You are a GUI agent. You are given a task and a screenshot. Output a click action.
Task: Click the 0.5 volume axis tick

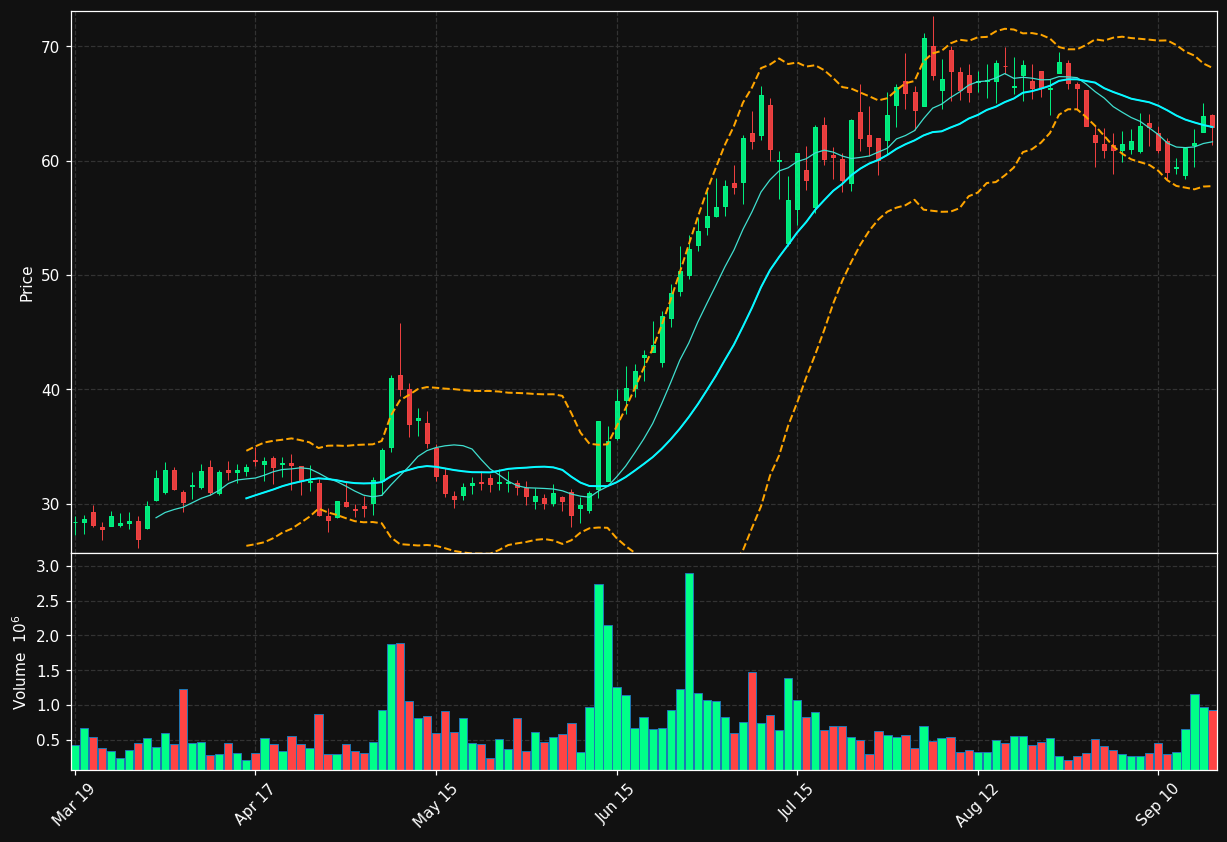48,741
